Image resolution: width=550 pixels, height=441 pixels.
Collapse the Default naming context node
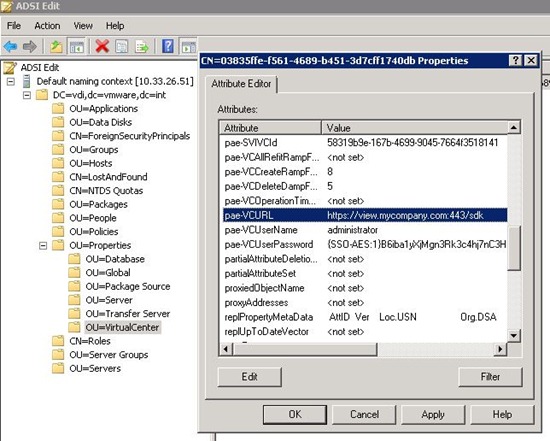(11, 81)
